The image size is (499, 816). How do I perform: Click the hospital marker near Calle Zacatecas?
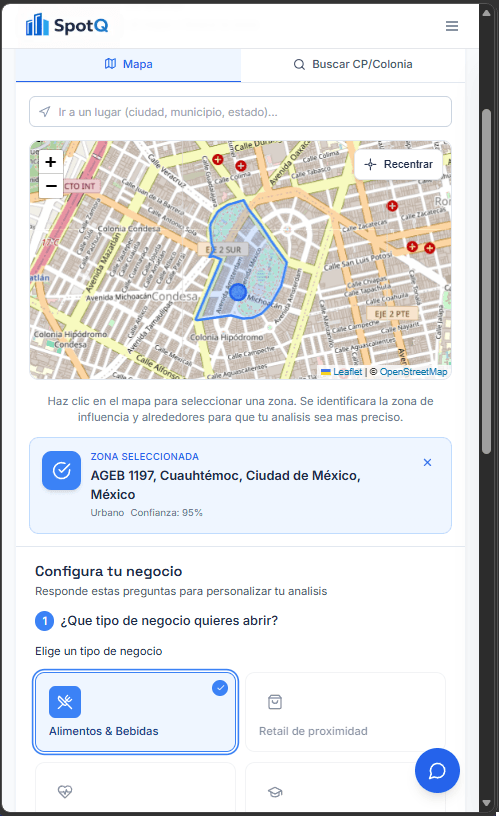pos(392,206)
